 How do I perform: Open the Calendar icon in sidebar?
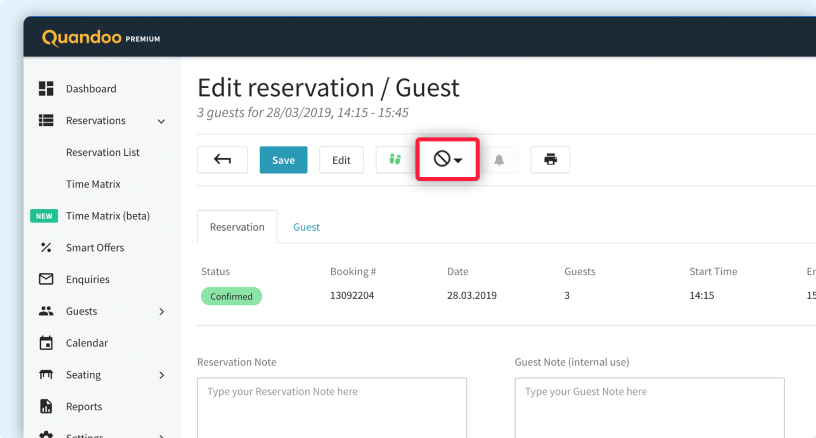coord(46,343)
